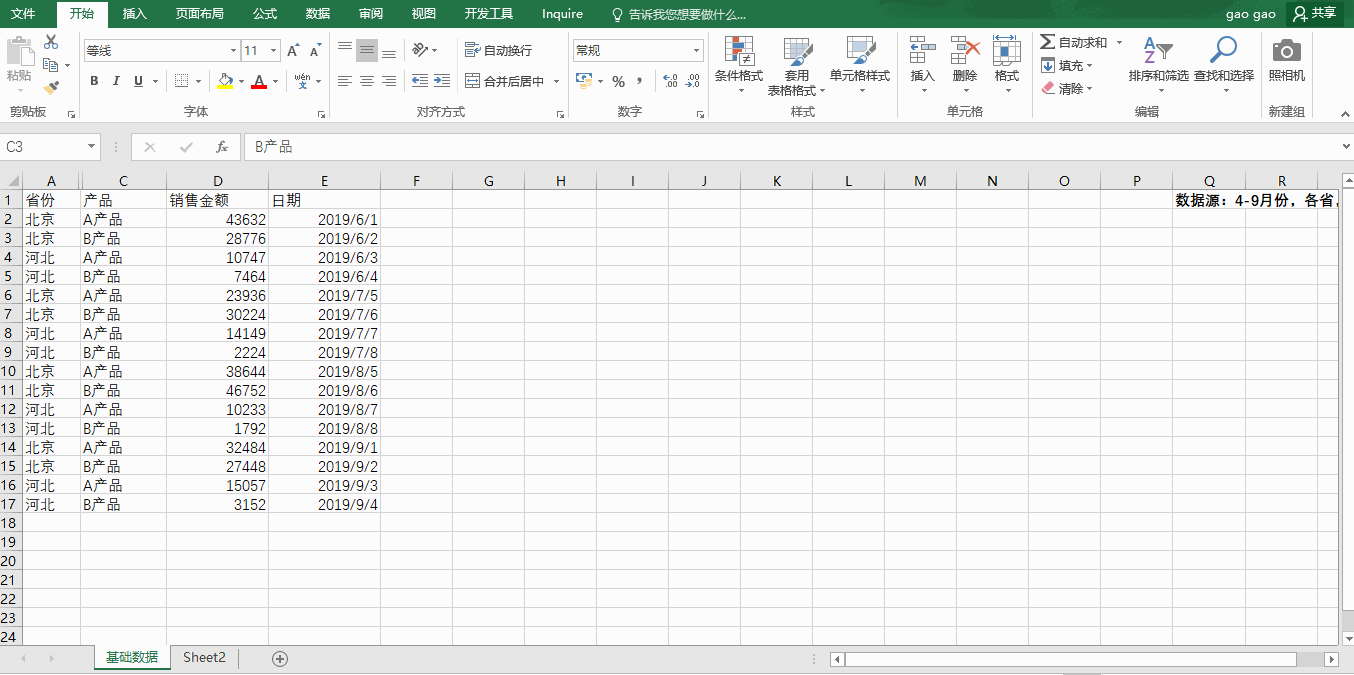
Task: Decrease indent icon
Action: (420, 81)
